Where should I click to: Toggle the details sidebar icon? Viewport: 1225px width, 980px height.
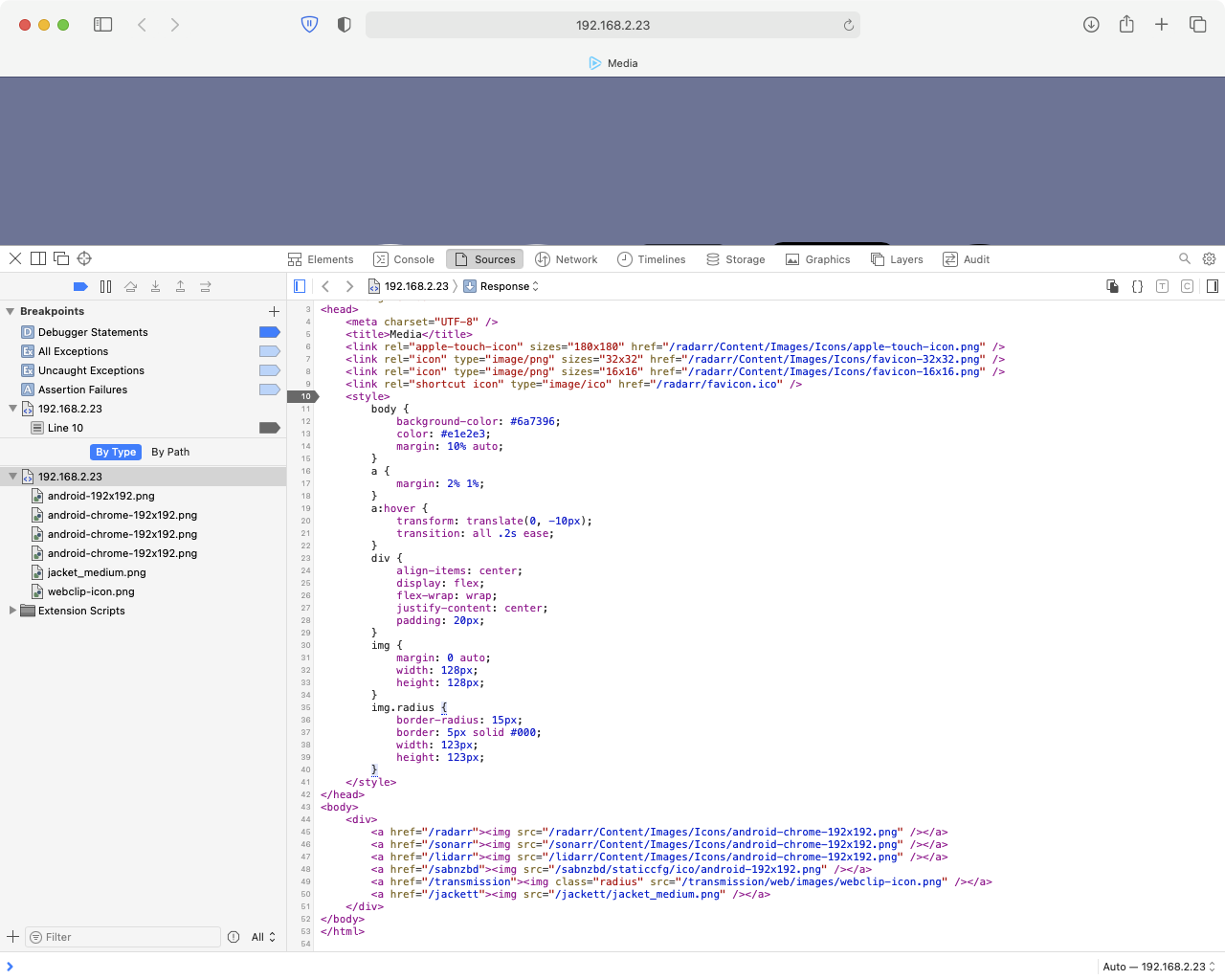coord(1213,286)
